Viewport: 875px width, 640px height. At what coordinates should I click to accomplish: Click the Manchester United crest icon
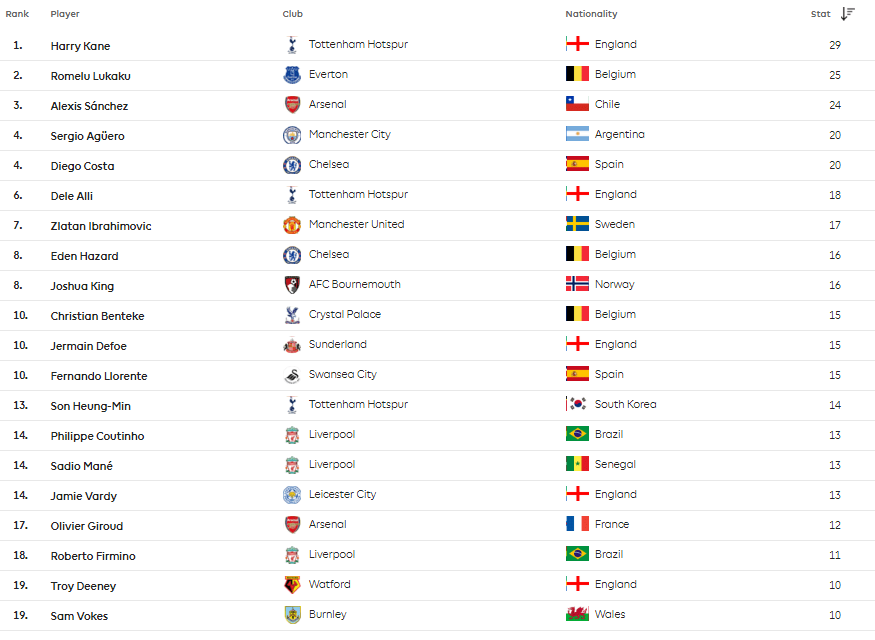(292, 225)
